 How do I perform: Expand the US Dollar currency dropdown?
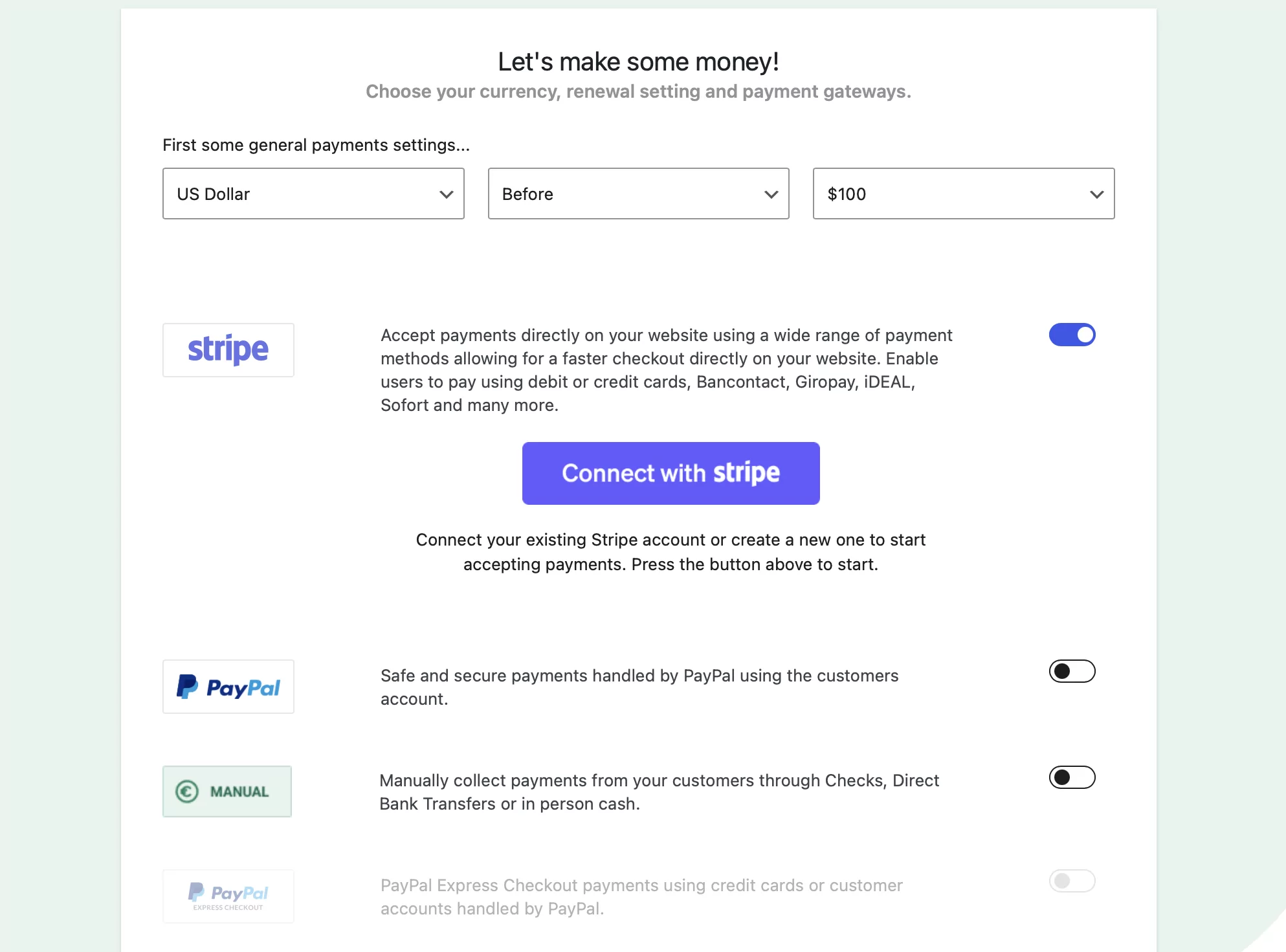tap(313, 194)
